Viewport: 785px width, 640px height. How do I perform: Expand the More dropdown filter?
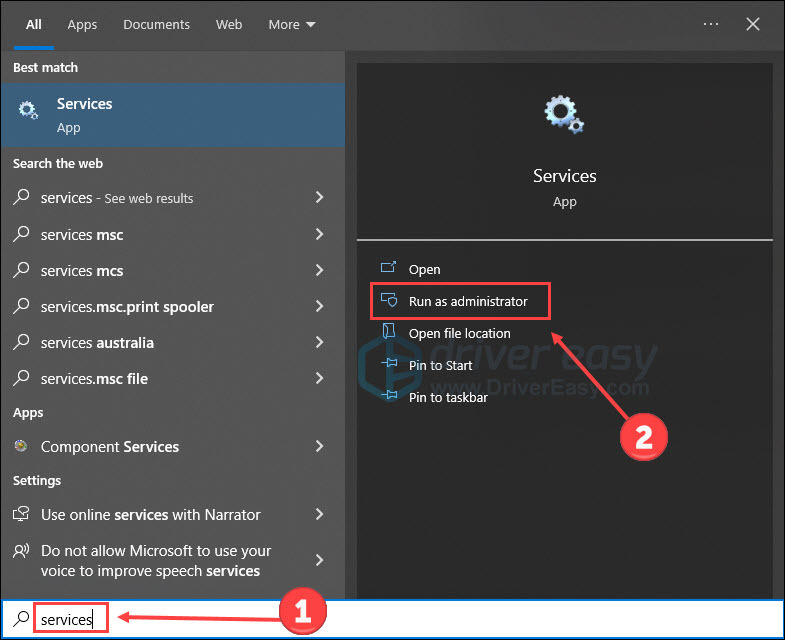point(292,24)
